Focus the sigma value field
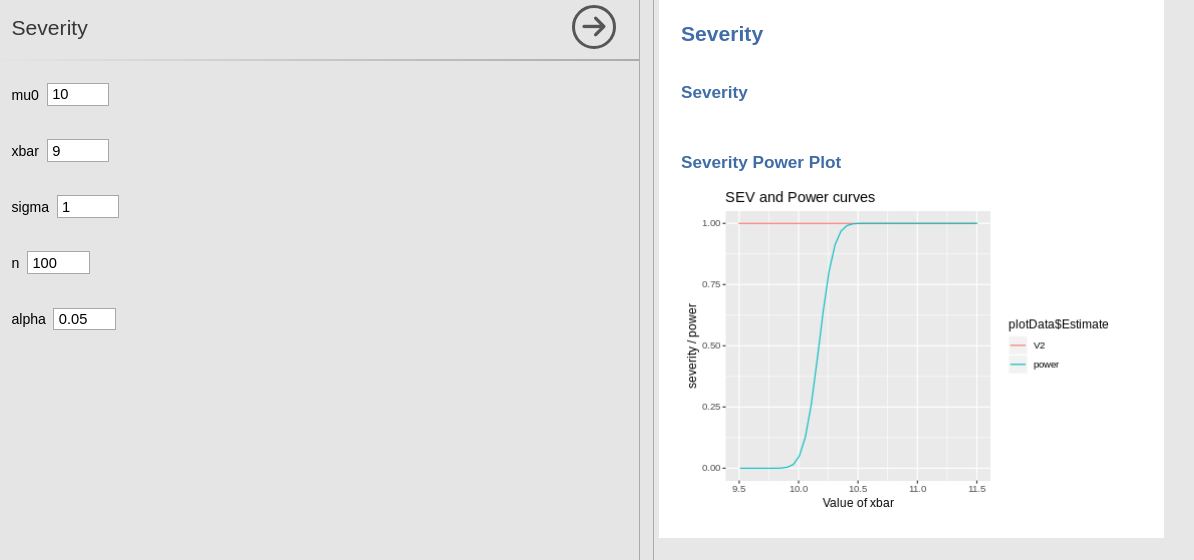Viewport: 1194px width, 560px height. tap(88, 207)
